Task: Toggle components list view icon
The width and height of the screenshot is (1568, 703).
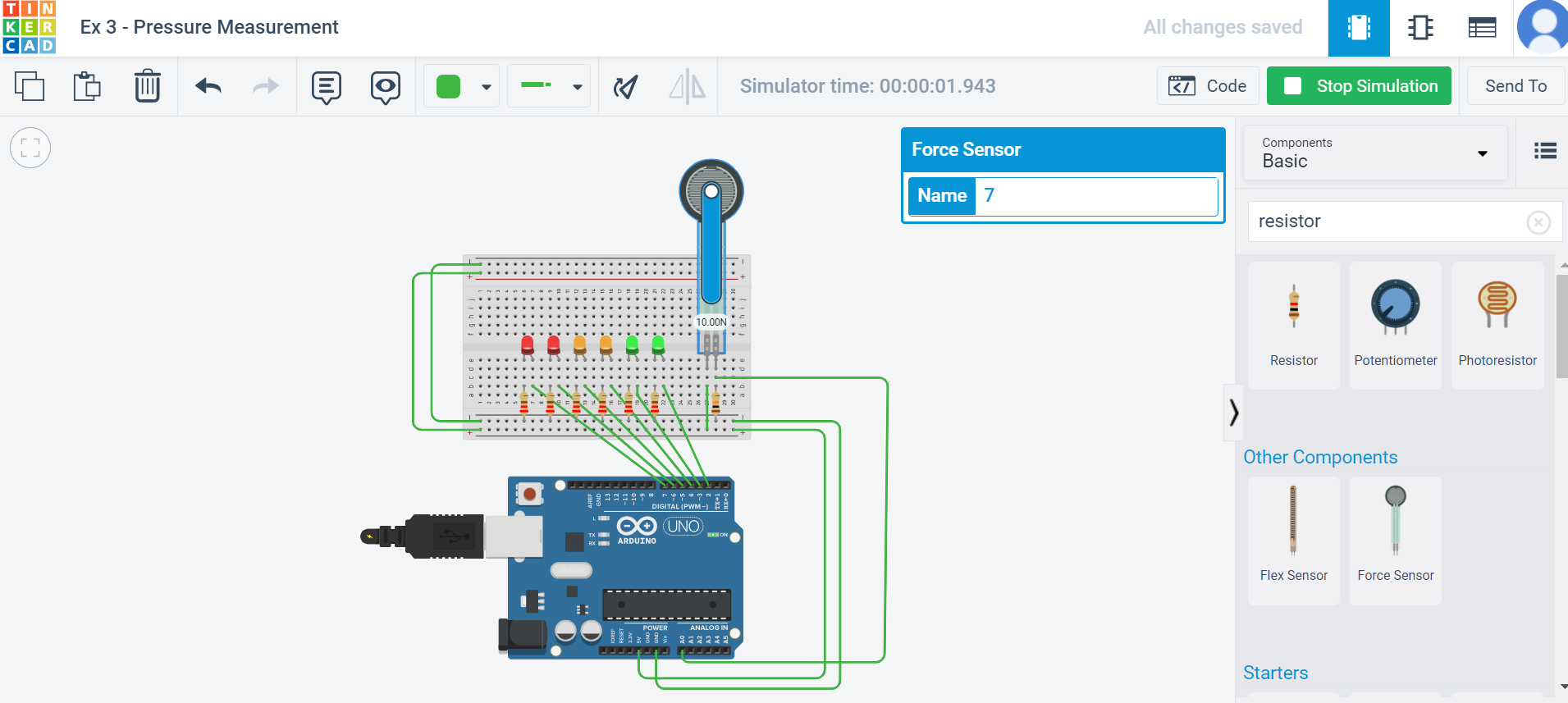Action: click(x=1545, y=151)
